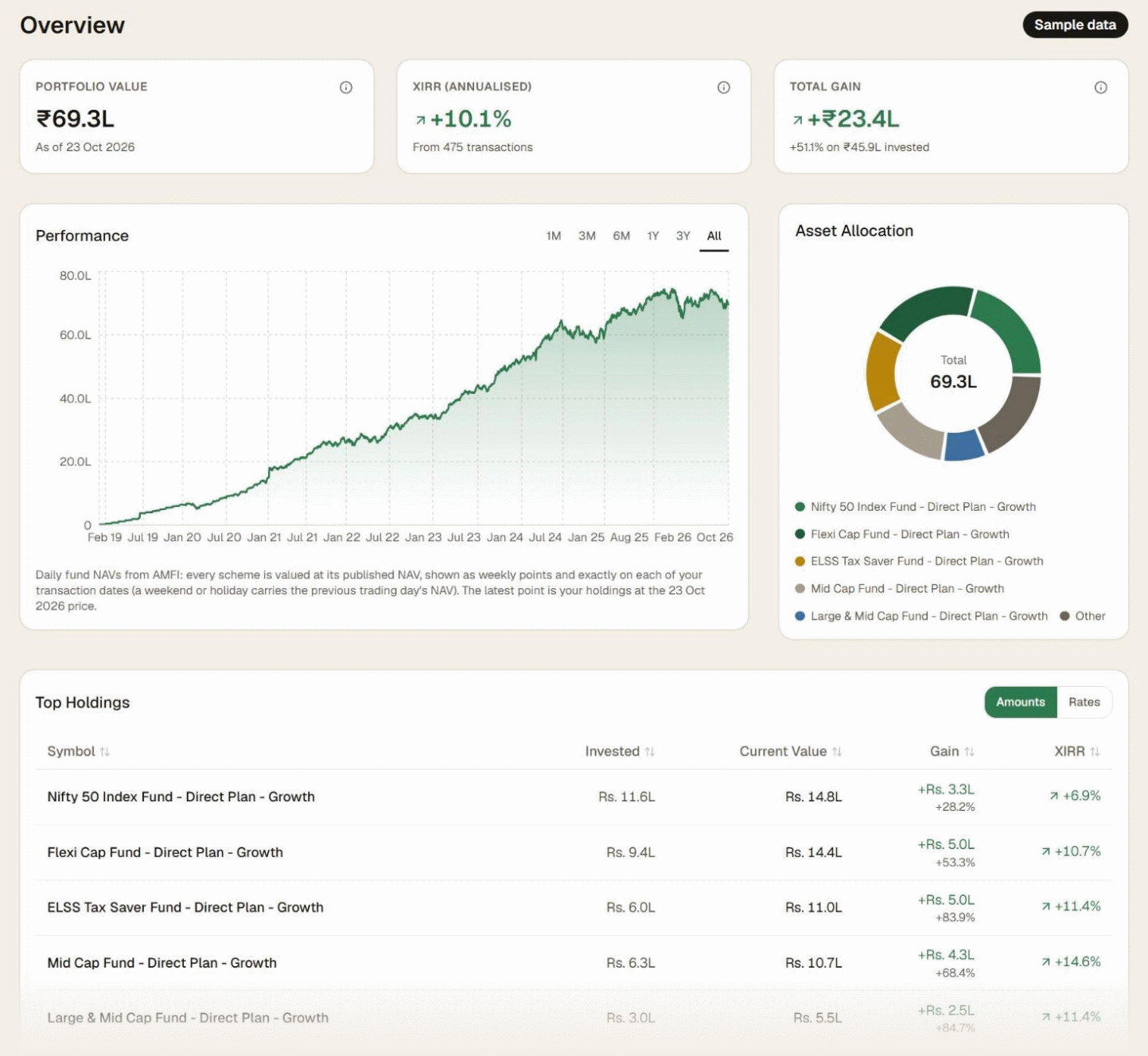Viewport: 1148px width, 1056px height.
Task: Click ELSS Tax Saver Fund legend dot
Action: pyautogui.click(x=800, y=561)
